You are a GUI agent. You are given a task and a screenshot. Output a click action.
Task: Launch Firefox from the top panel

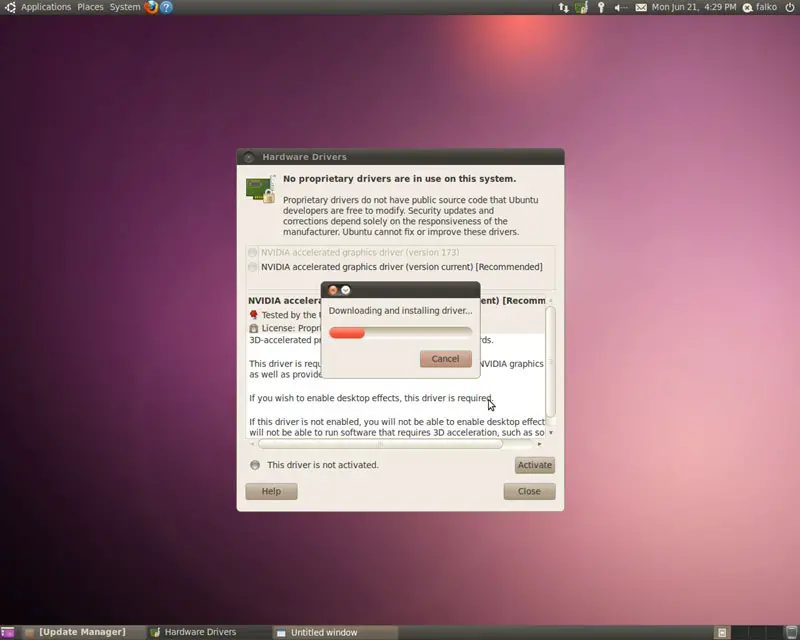(x=151, y=7)
